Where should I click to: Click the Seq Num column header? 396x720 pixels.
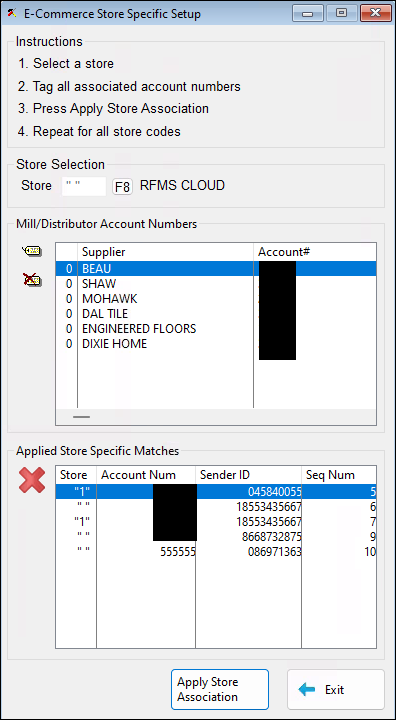(x=339, y=475)
